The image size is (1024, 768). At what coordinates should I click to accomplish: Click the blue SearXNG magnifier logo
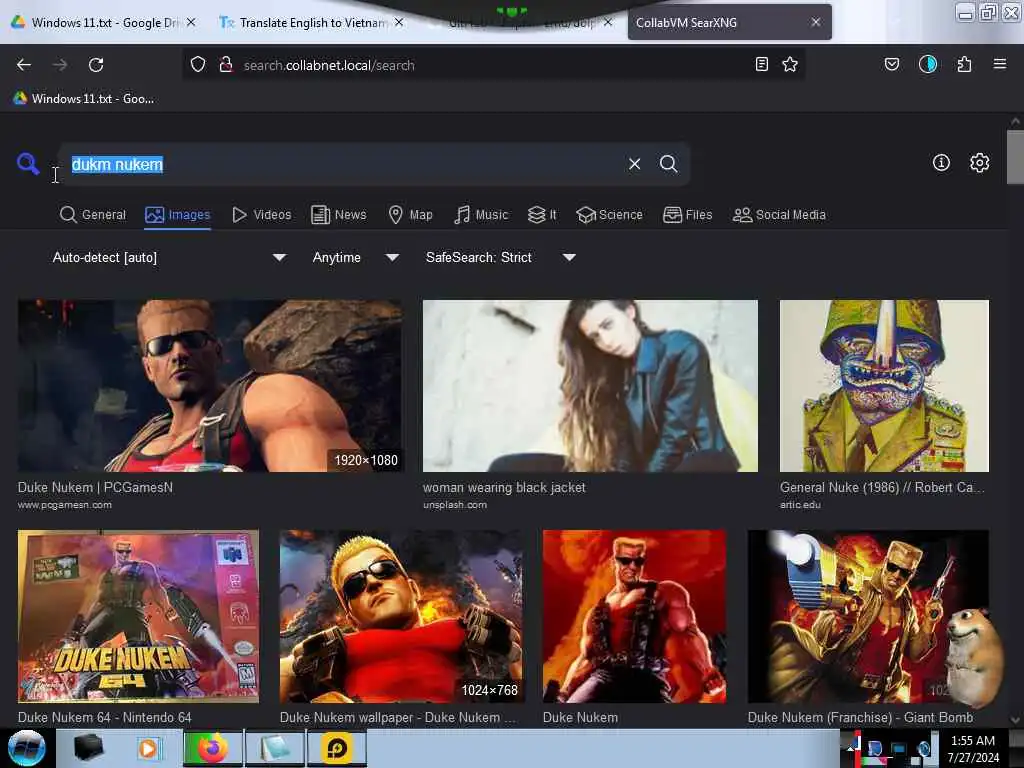click(x=28, y=163)
